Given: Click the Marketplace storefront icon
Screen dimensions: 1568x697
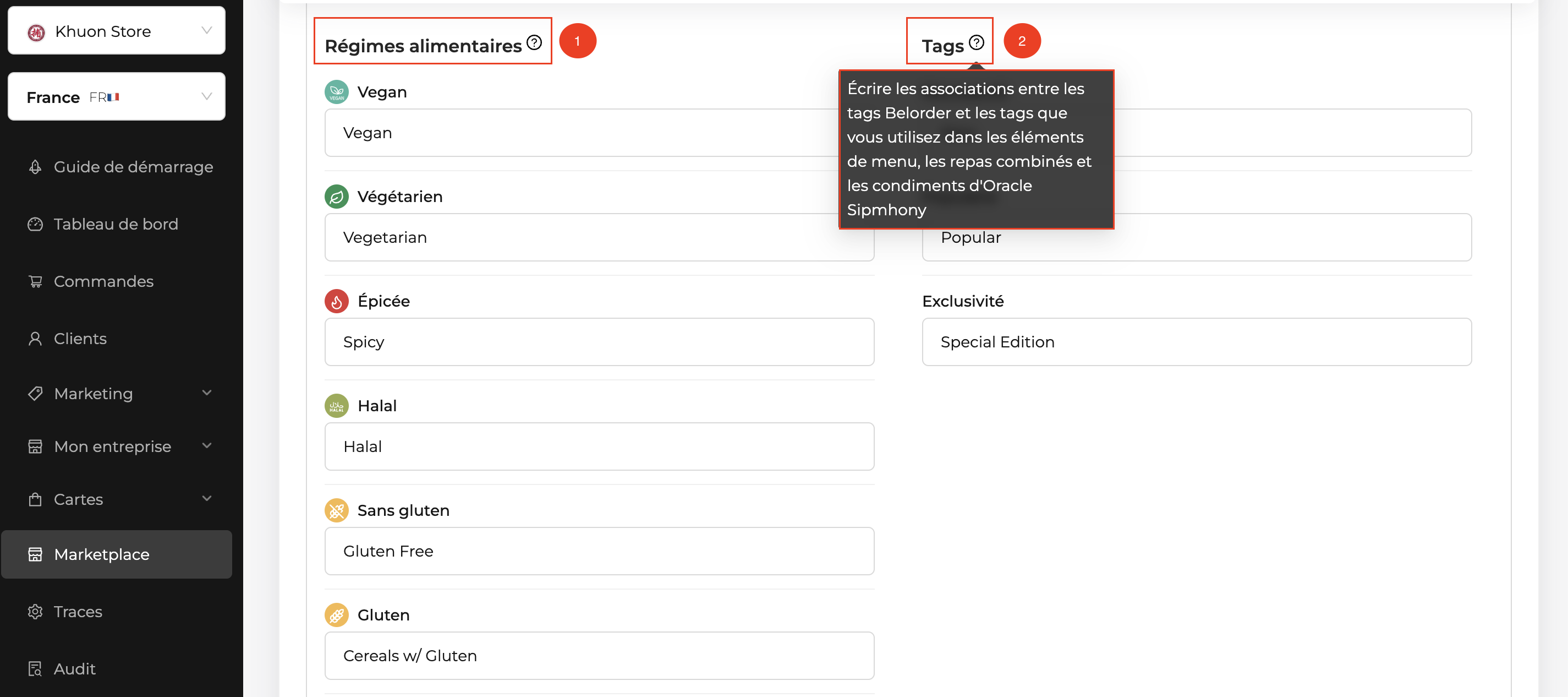Looking at the screenshot, I should tap(35, 554).
